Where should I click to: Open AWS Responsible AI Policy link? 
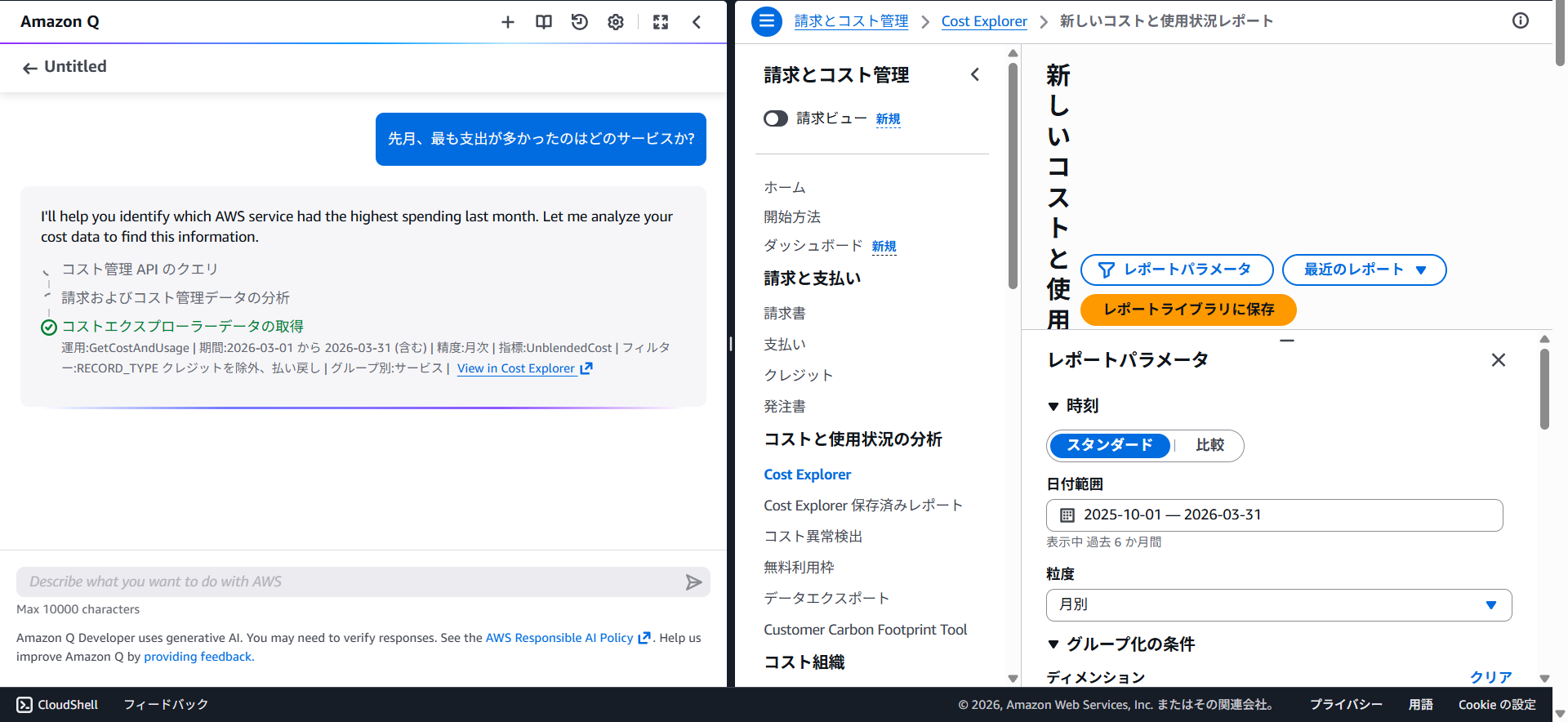[568, 638]
